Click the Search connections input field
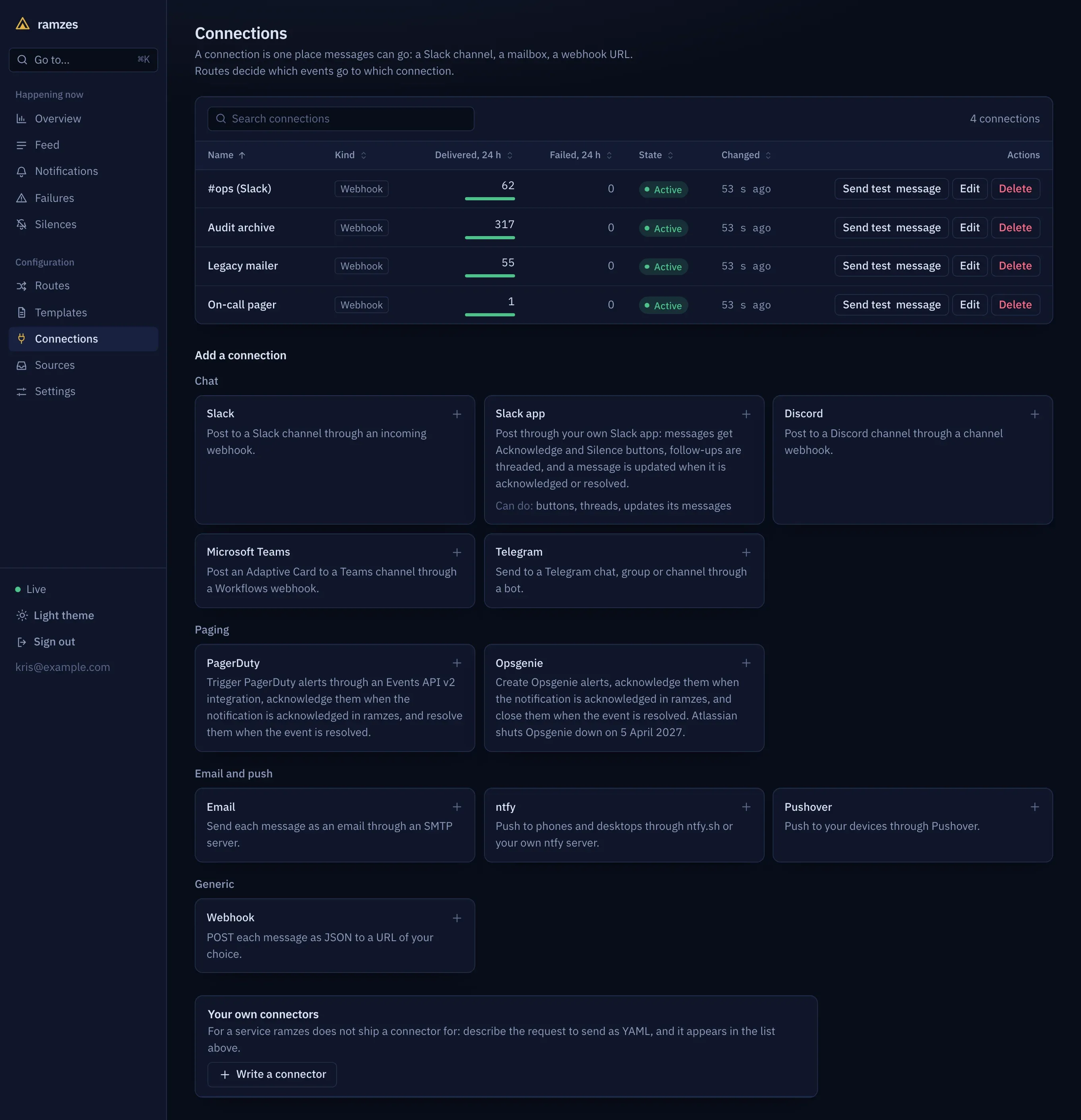This screenshot has height=1120, width=1081. pyautogui.click(x=341, y=119)
